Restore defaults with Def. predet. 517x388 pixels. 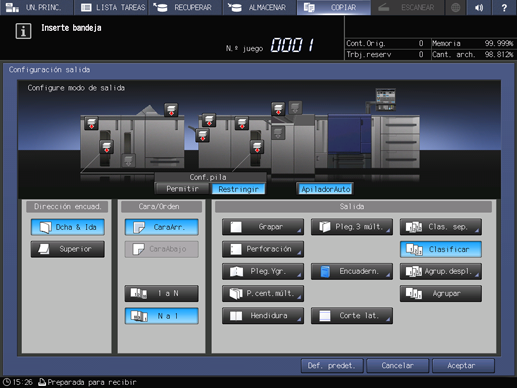[x=332, y=366]
